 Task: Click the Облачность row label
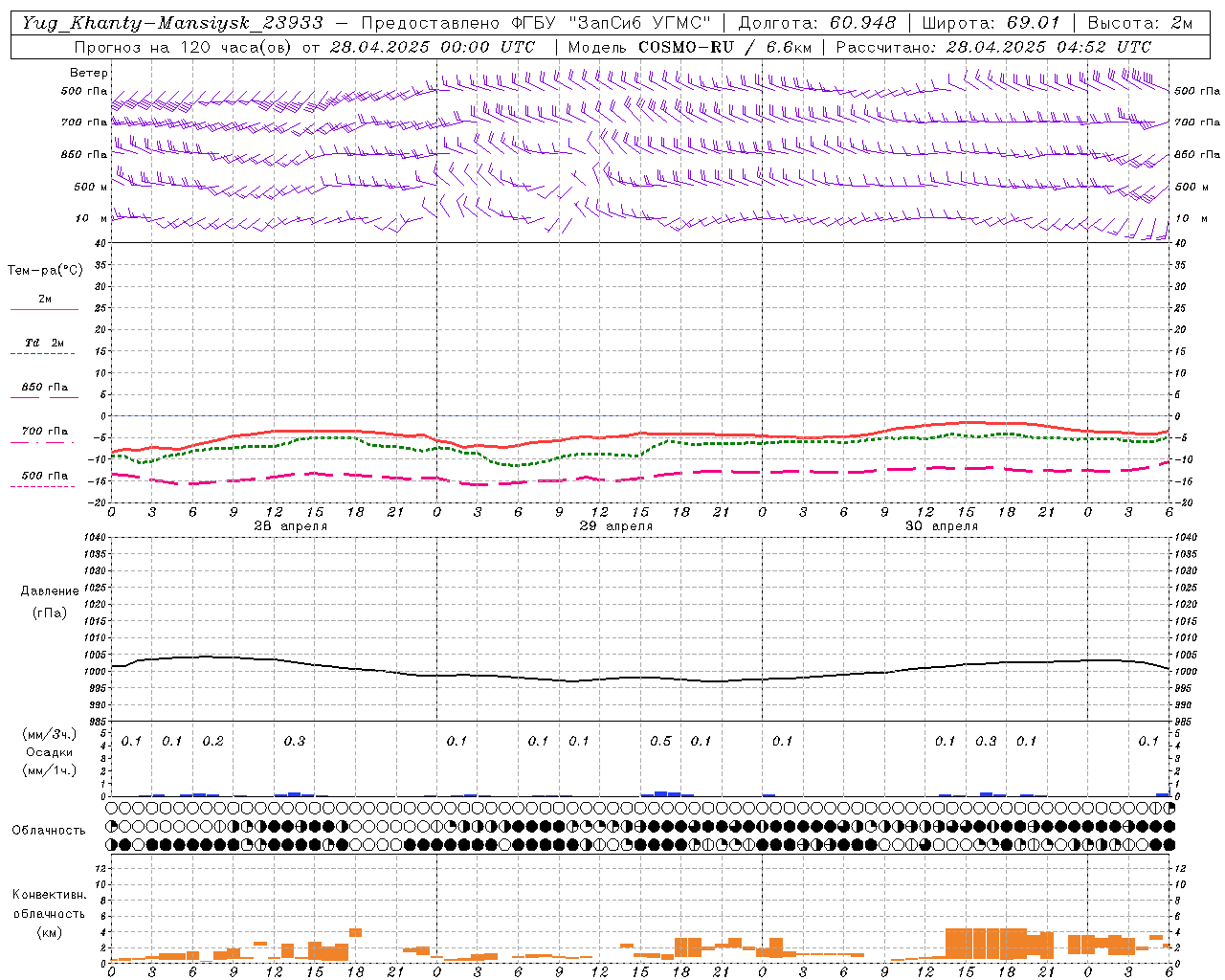tap(49, 831)
